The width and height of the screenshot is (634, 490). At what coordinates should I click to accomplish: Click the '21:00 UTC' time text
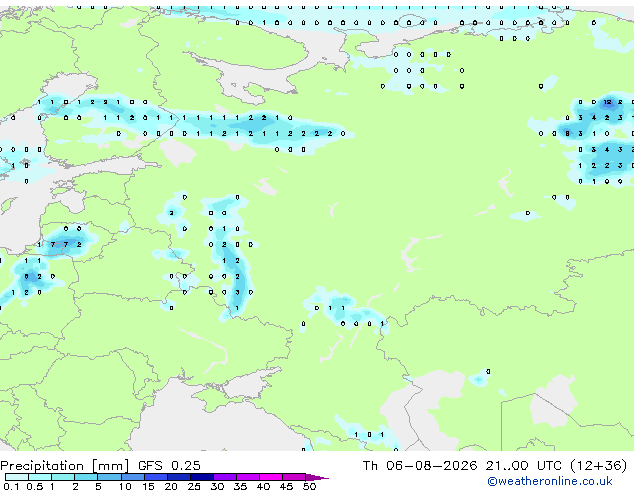524,465
